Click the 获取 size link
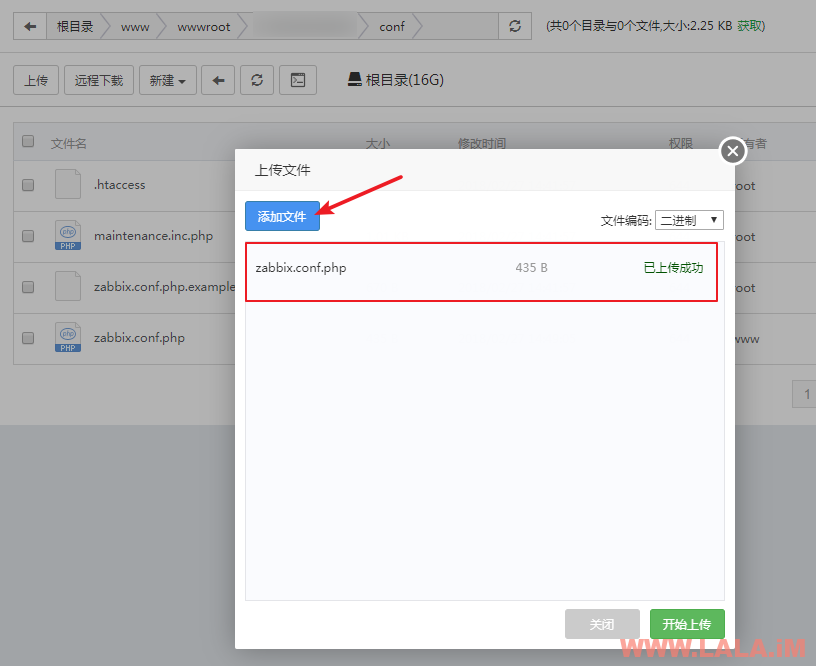Viewport: 816px width, 666px height. pos(750,26)
